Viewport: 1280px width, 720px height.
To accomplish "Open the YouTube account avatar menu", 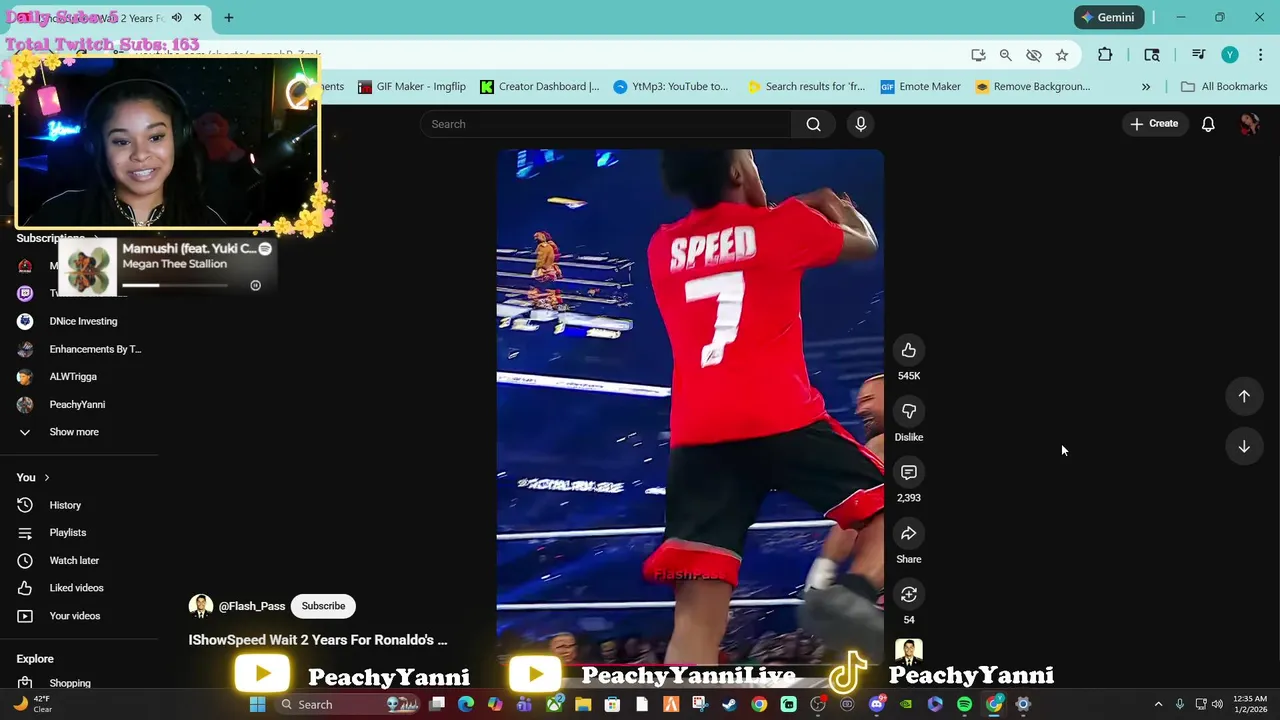I will pyautogui.click(x=1249, y=124).
